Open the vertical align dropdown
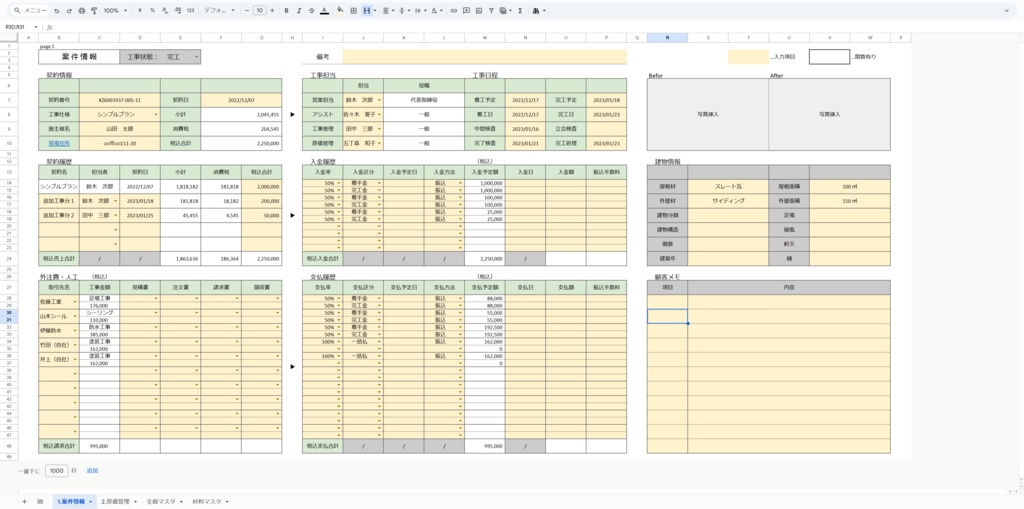 click(x=404, y=10)
